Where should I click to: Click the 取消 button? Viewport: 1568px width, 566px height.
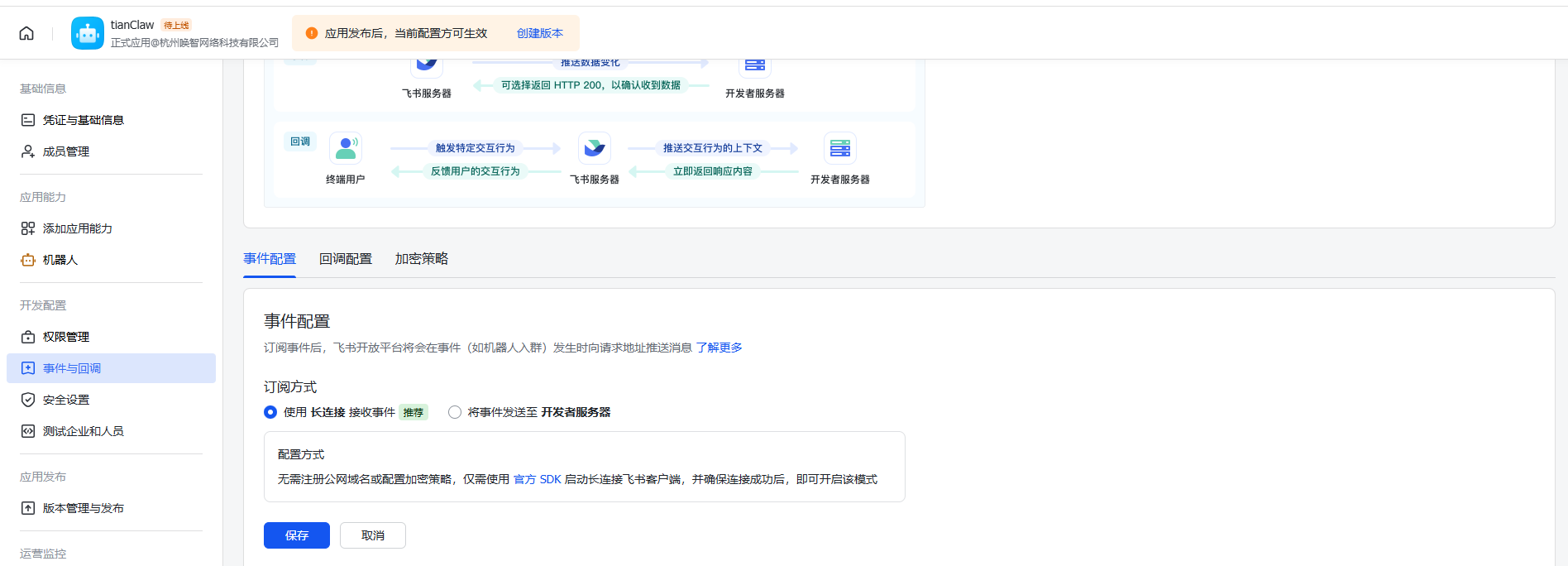click(x=373, y=535)
